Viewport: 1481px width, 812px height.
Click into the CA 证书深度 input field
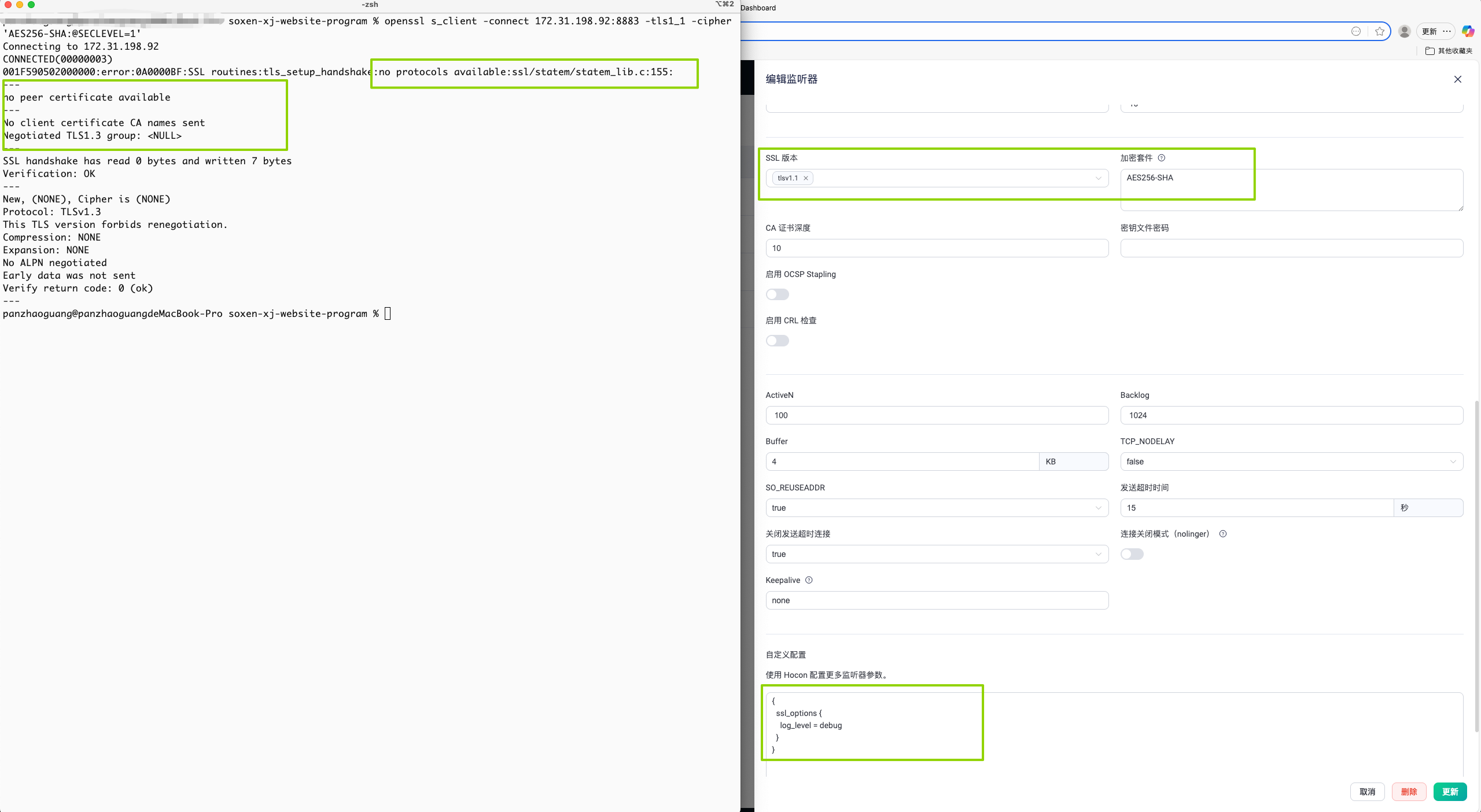click(937, 248)
